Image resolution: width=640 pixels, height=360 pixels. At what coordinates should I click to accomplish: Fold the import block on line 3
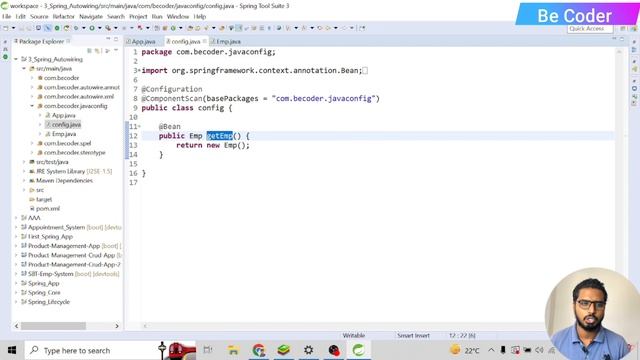[139, 71]
